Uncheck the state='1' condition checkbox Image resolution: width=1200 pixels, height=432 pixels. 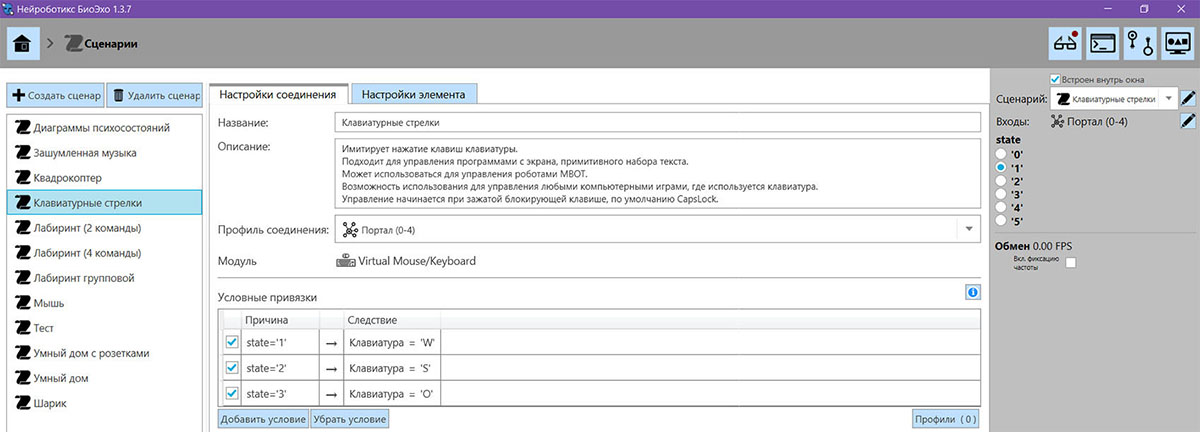point(232,342)
